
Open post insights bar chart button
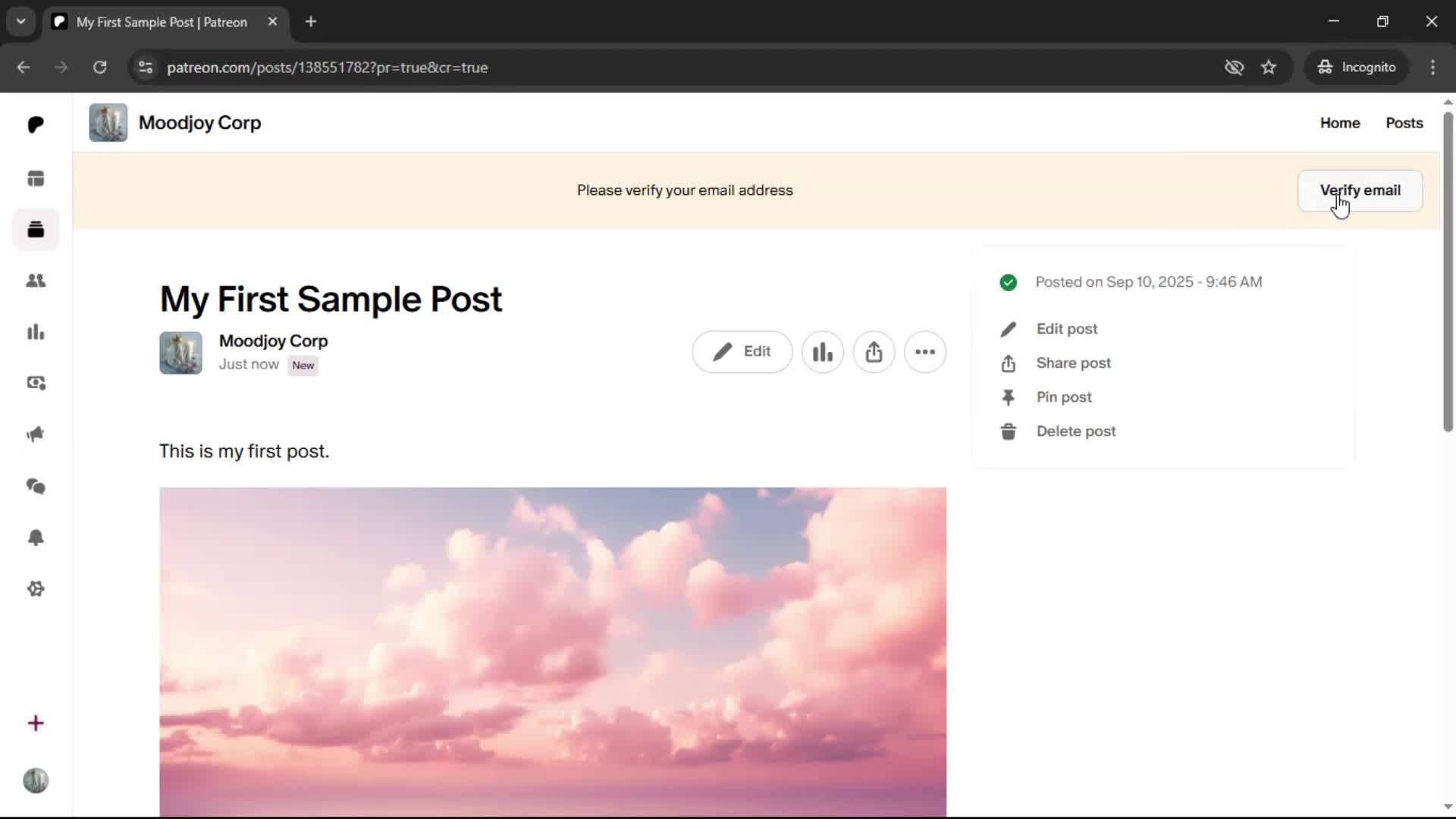823,352
